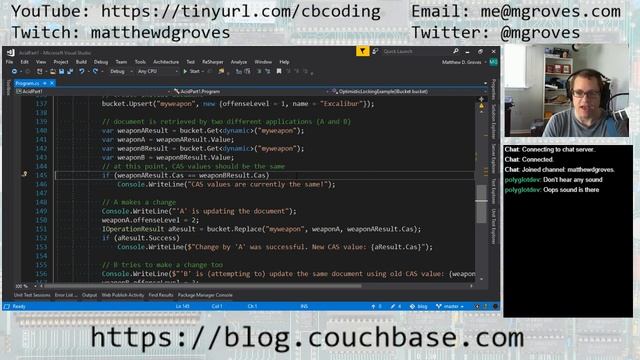Open the master branch dropdown in status bar
Image resolution: width=640 pixels, height=360 pixels.
pos(450,306)
